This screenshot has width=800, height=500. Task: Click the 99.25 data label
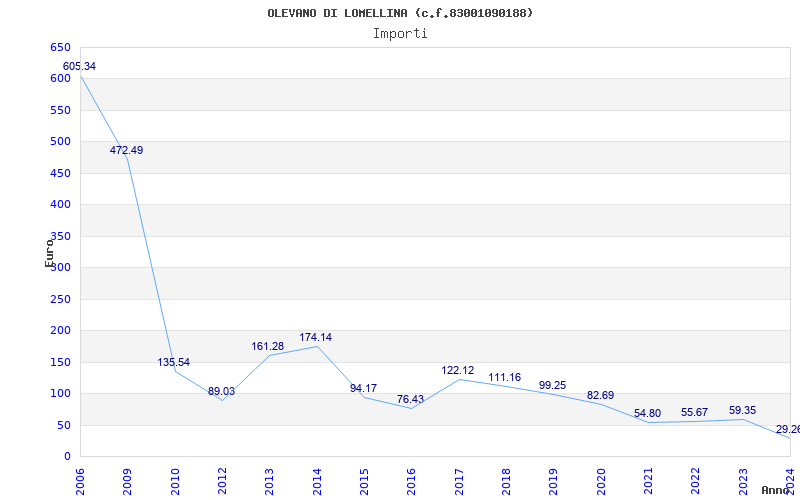(553, 385)
